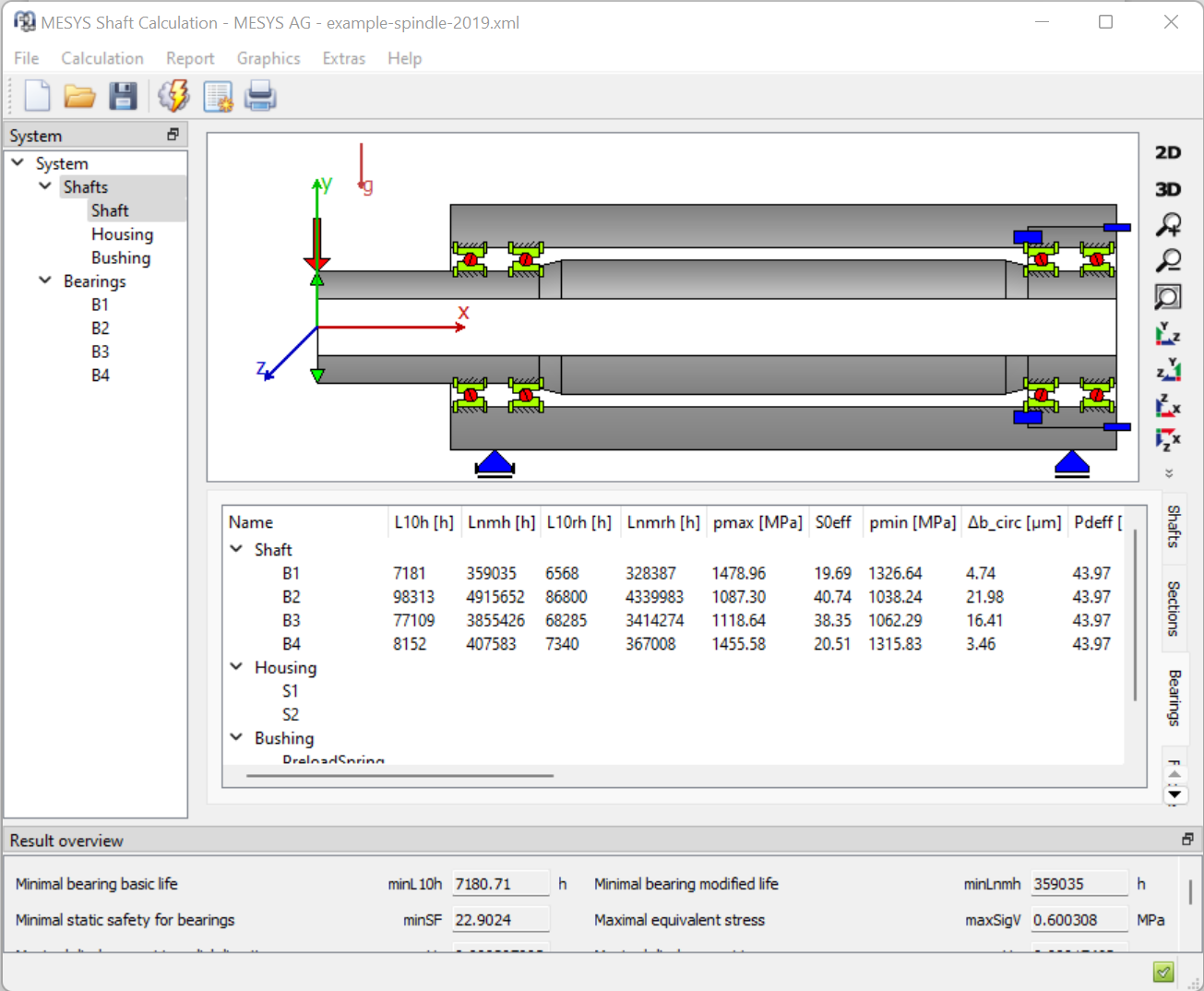
Task: Open the Calculation menu
Action: coord(102,58)
